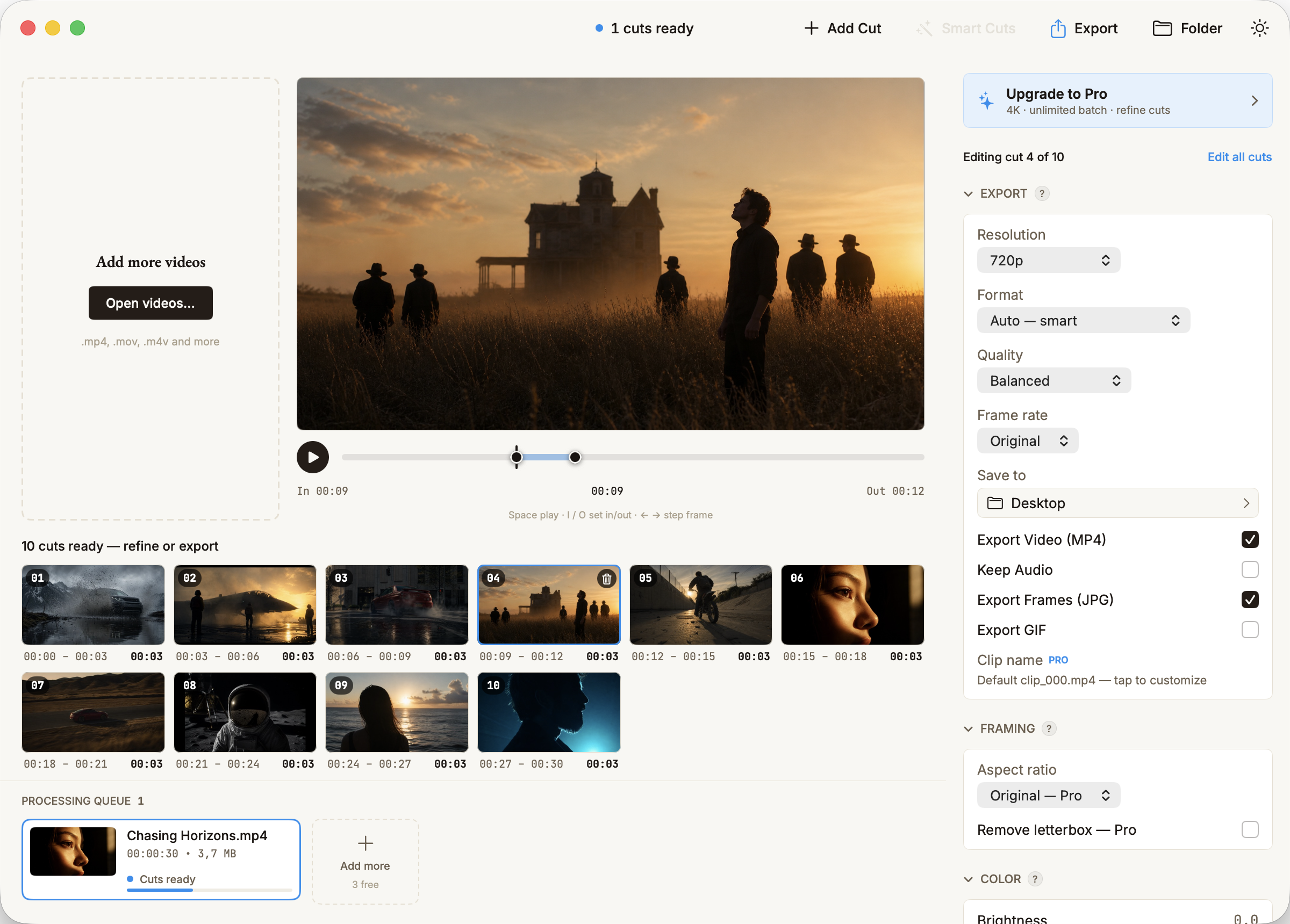Click the Add Cut plus icon
Screen dimensions: 1290x924
coord(811,28)
